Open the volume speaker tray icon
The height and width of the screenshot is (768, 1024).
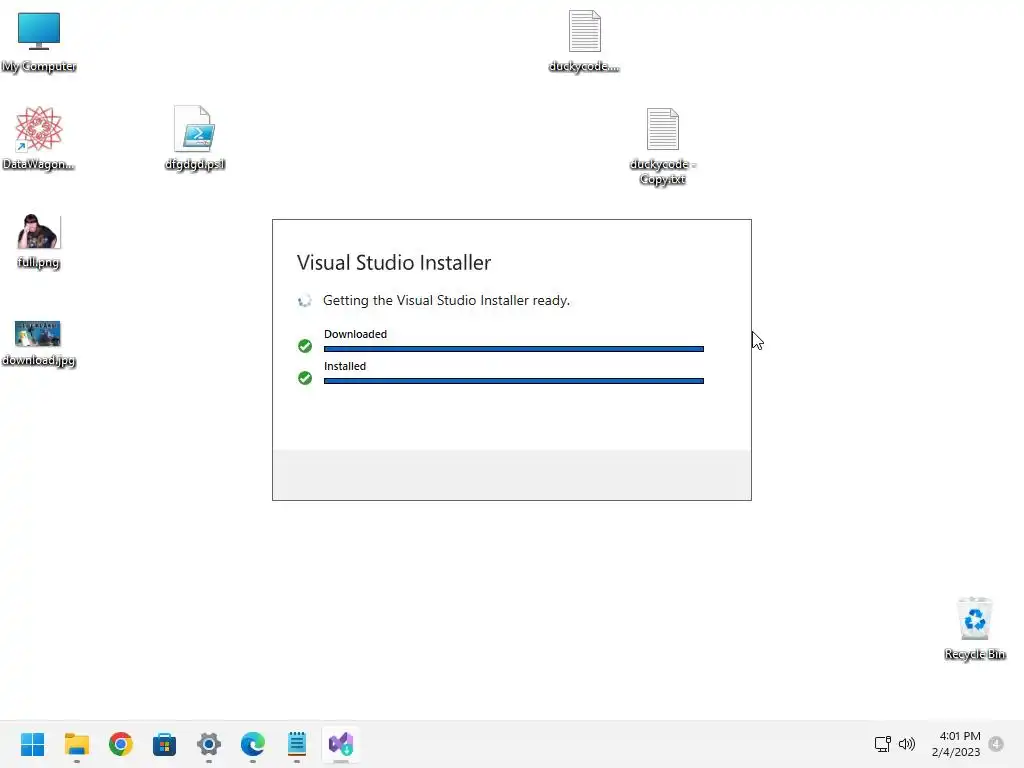click(x=907, y=744)
